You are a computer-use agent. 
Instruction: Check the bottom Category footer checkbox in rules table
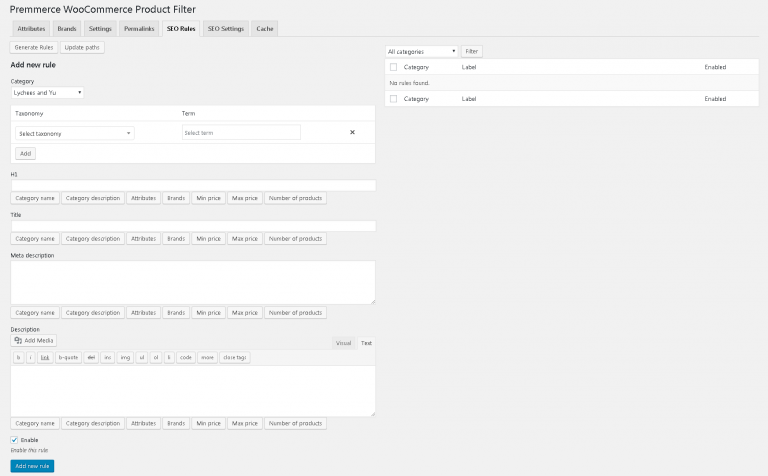[x=393, y=99]
